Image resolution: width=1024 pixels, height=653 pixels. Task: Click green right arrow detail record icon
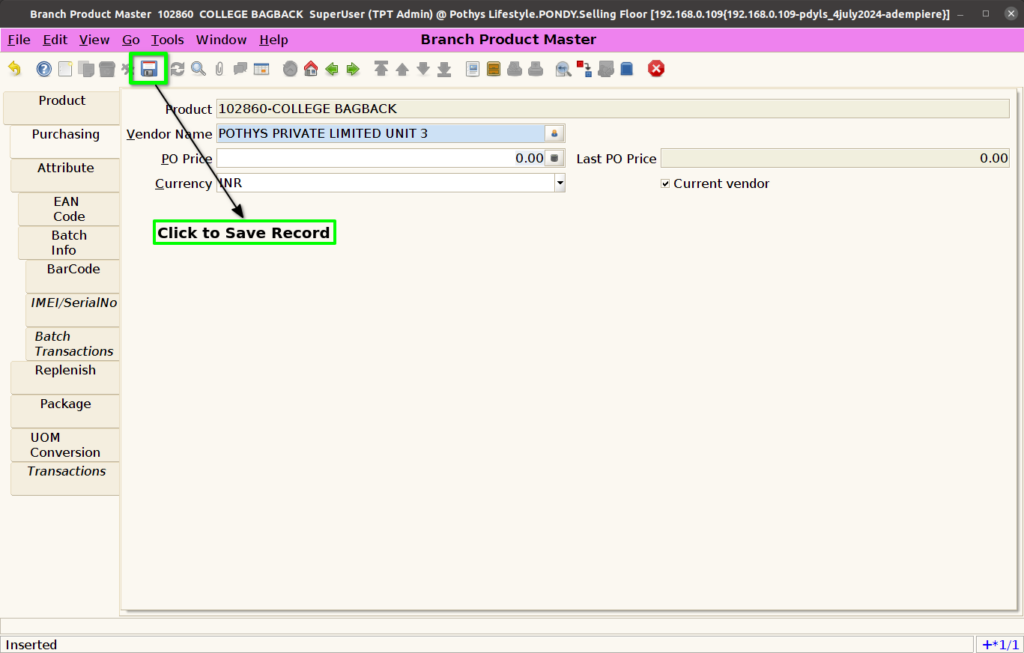pos(353,69)
